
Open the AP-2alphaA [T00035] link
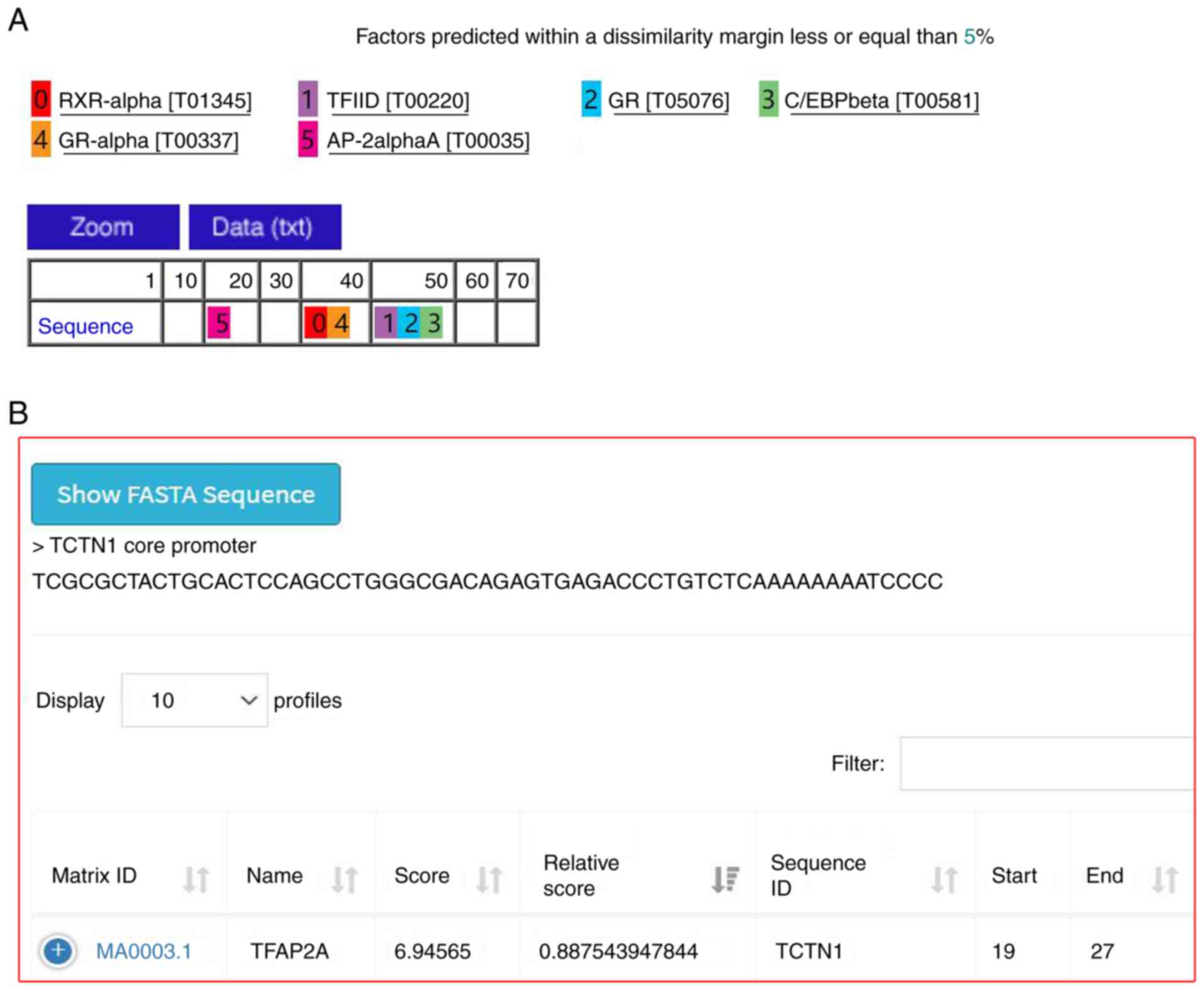pyautogui.click(x=428, y=140)
